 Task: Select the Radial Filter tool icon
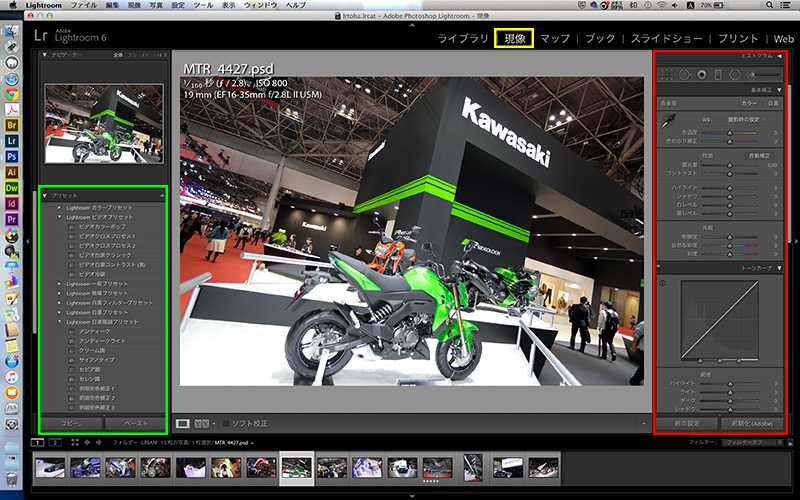pyautogui.click(x=735, y=75)
